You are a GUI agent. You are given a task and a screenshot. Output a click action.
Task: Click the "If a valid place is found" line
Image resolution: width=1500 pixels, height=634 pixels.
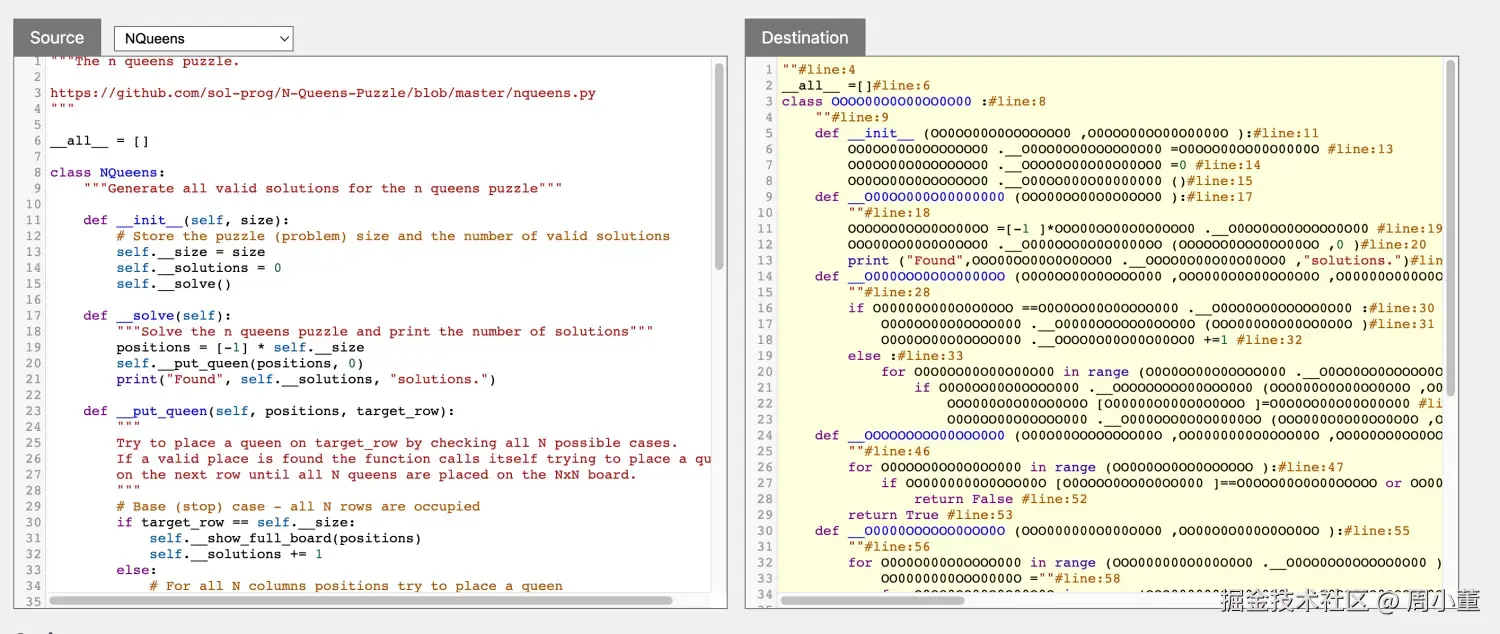click(x=413, y=459)
